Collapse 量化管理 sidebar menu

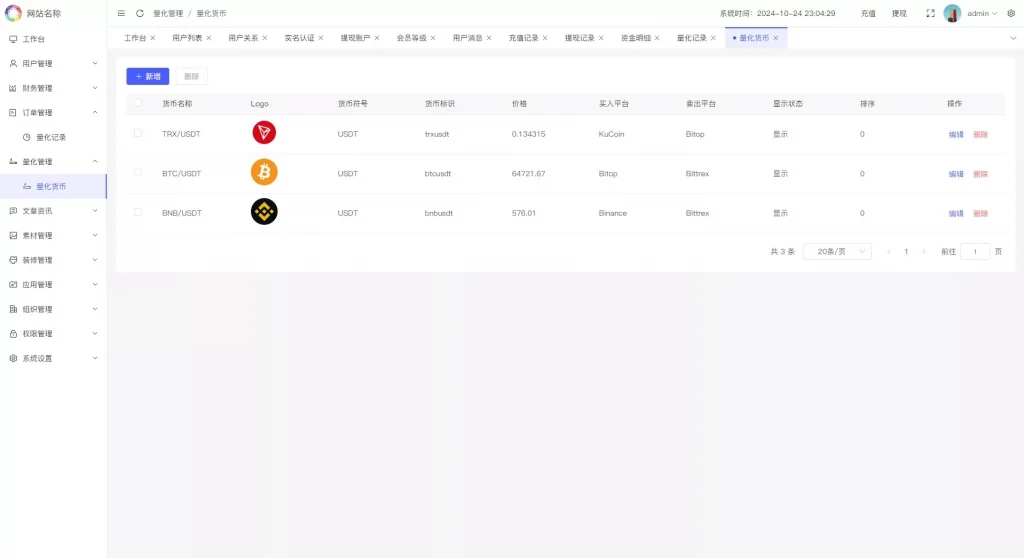click(53, 161)
